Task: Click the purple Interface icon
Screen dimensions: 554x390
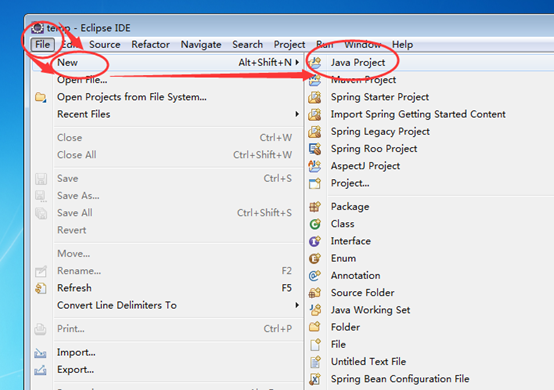Action: tap(315, 241)
